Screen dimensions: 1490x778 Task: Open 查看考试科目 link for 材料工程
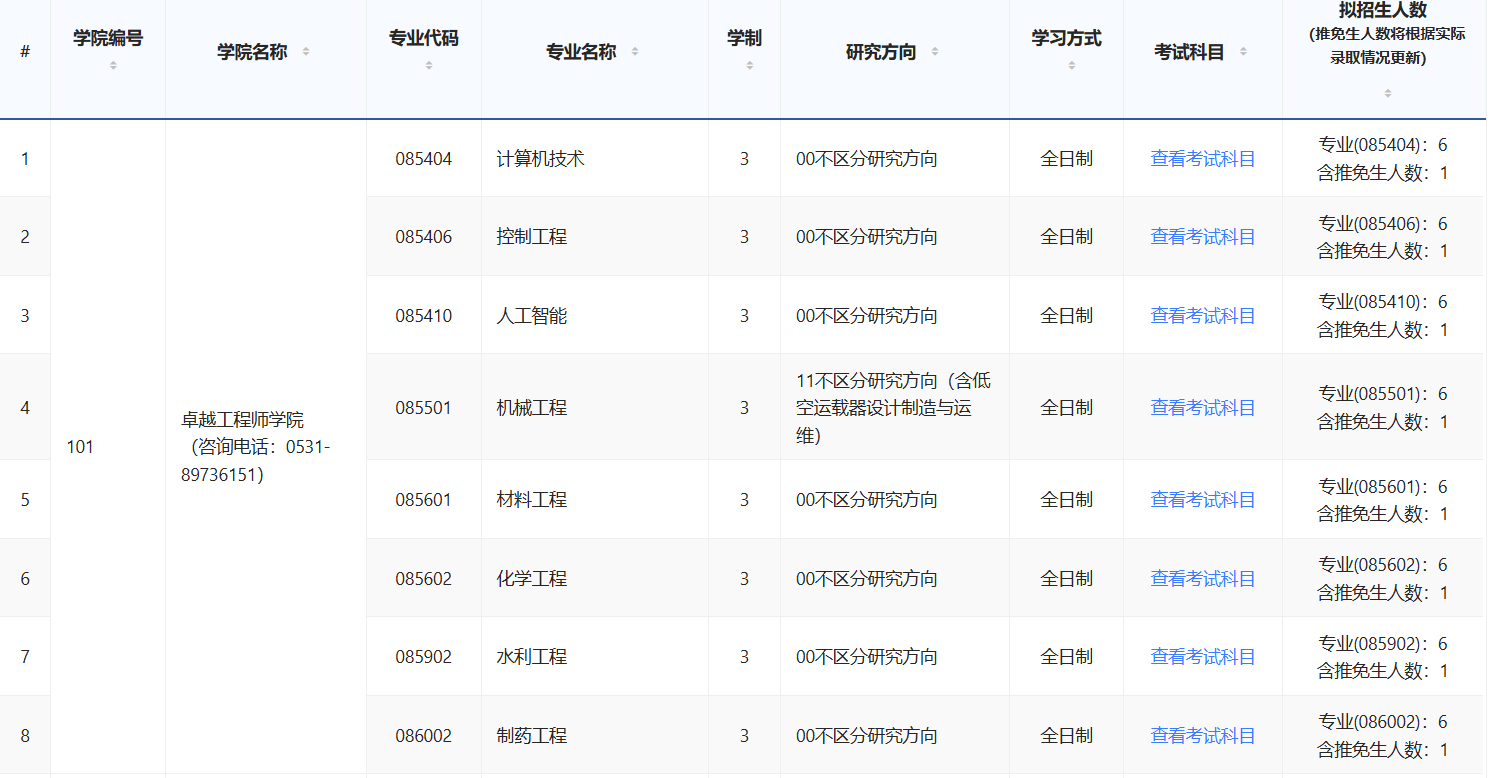coord(1202,500)
